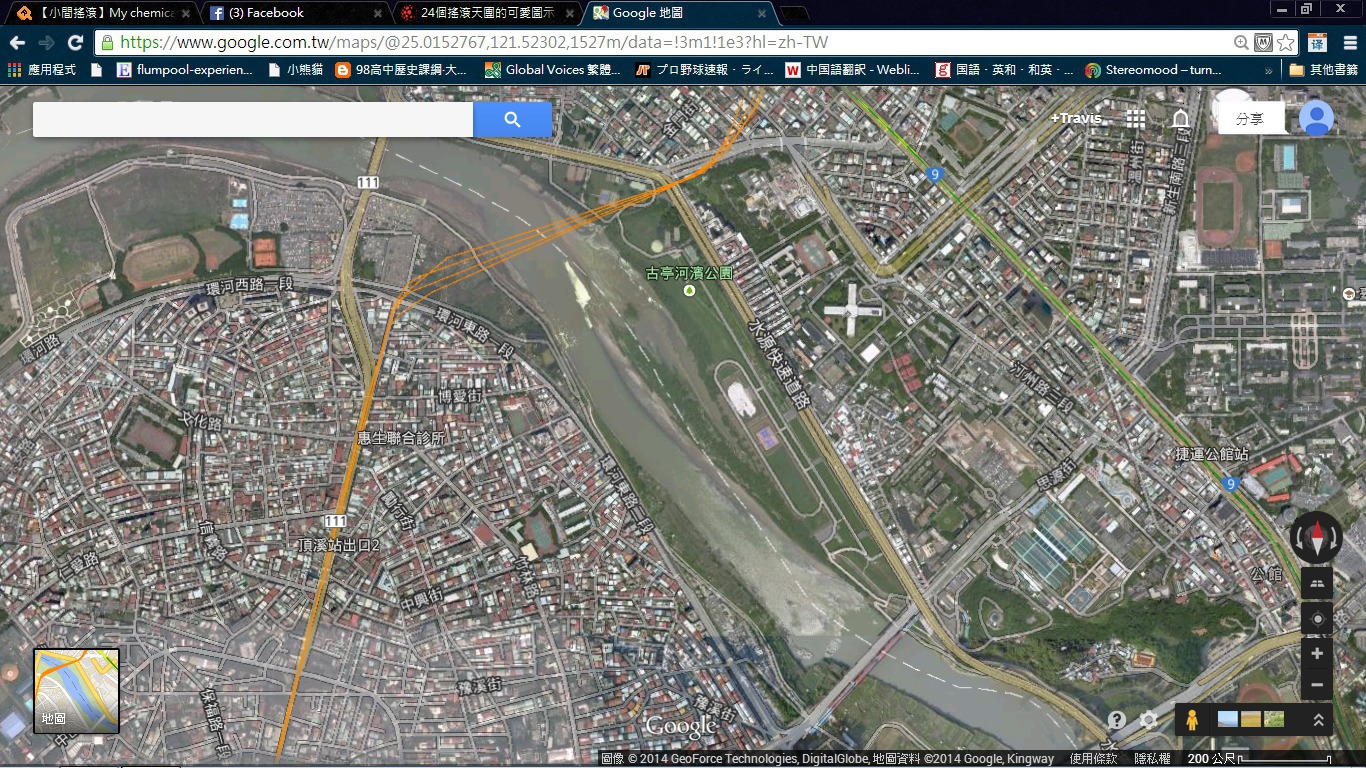Click the translate extension icon
1366x768 pixels.
[1318, 43]
